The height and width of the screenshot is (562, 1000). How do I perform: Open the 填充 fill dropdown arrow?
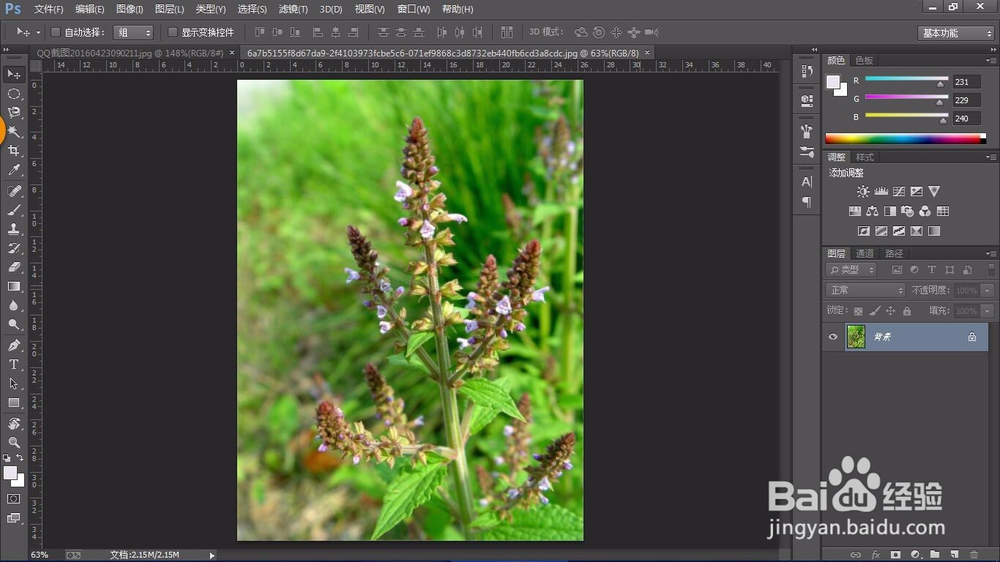[x=987, y=311]
